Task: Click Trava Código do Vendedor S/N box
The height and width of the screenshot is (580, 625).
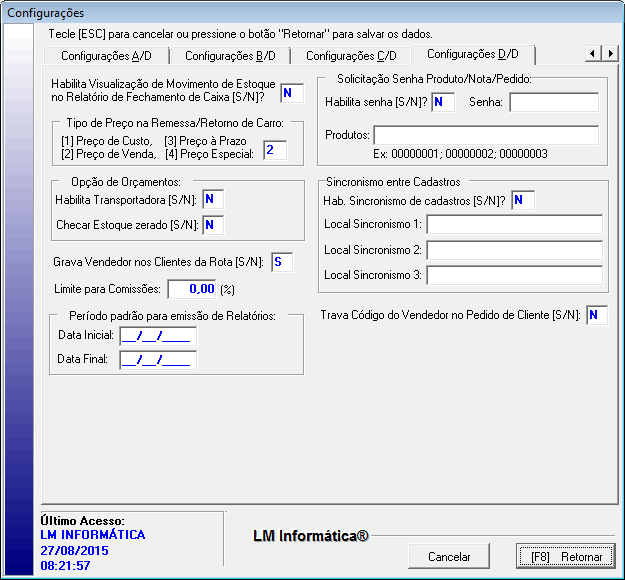Action: pos(596,316)
